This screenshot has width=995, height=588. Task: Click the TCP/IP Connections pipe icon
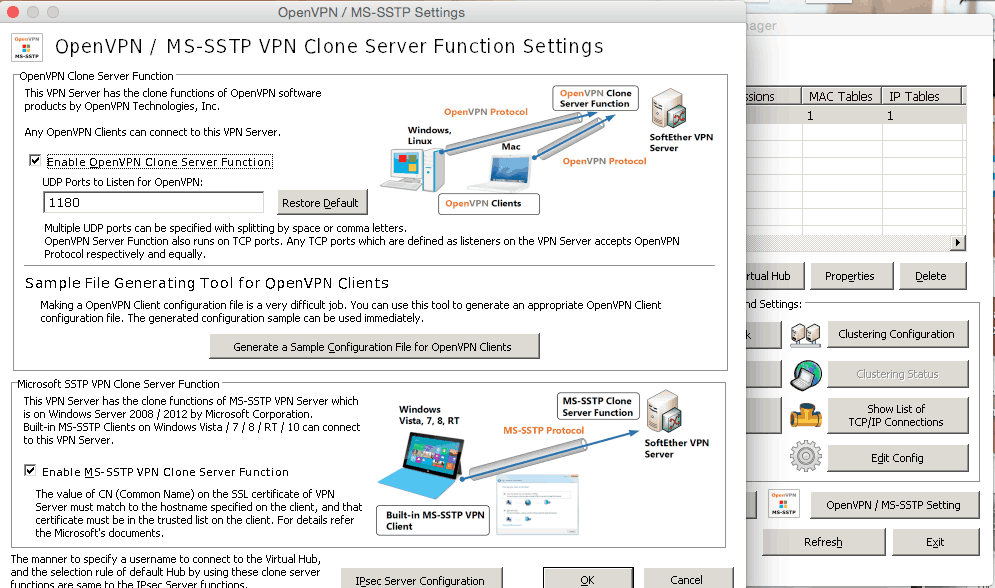coord(806,415)
